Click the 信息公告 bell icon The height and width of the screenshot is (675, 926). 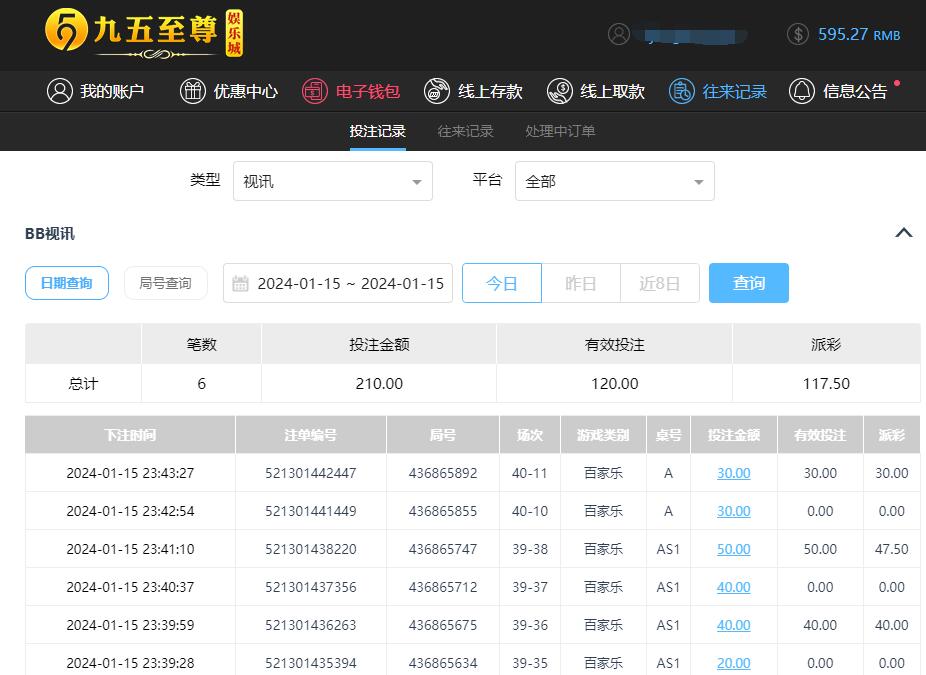pyautogui.click(x=802, y=91)
